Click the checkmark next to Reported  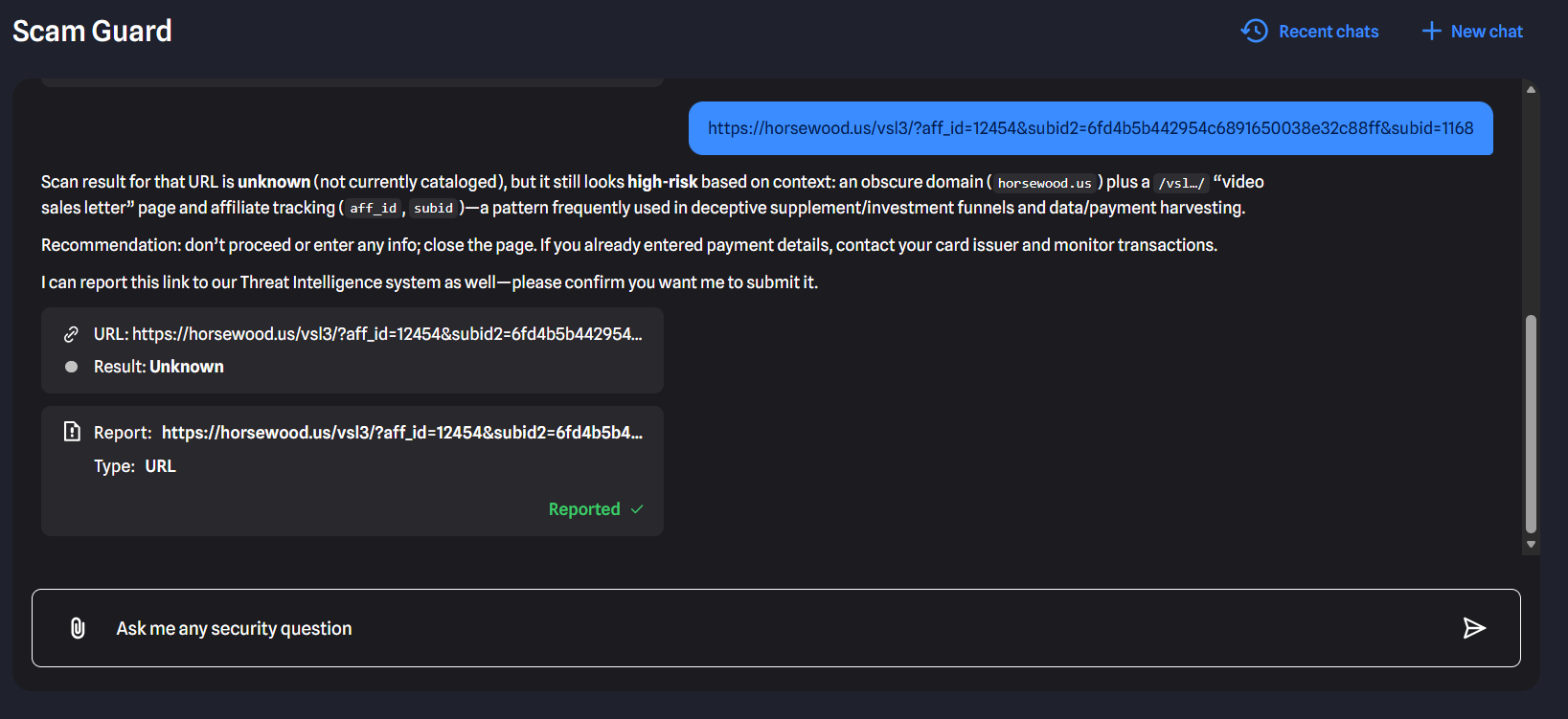click(x=637, y=509)
